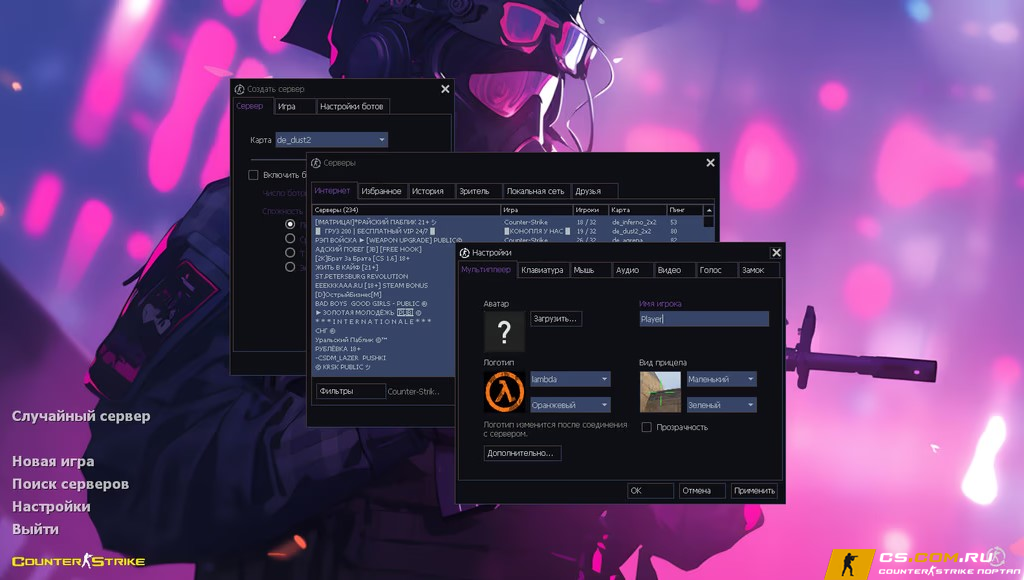
Task: Select the Интернет tab in Серверы
Action: coord(333,190)
